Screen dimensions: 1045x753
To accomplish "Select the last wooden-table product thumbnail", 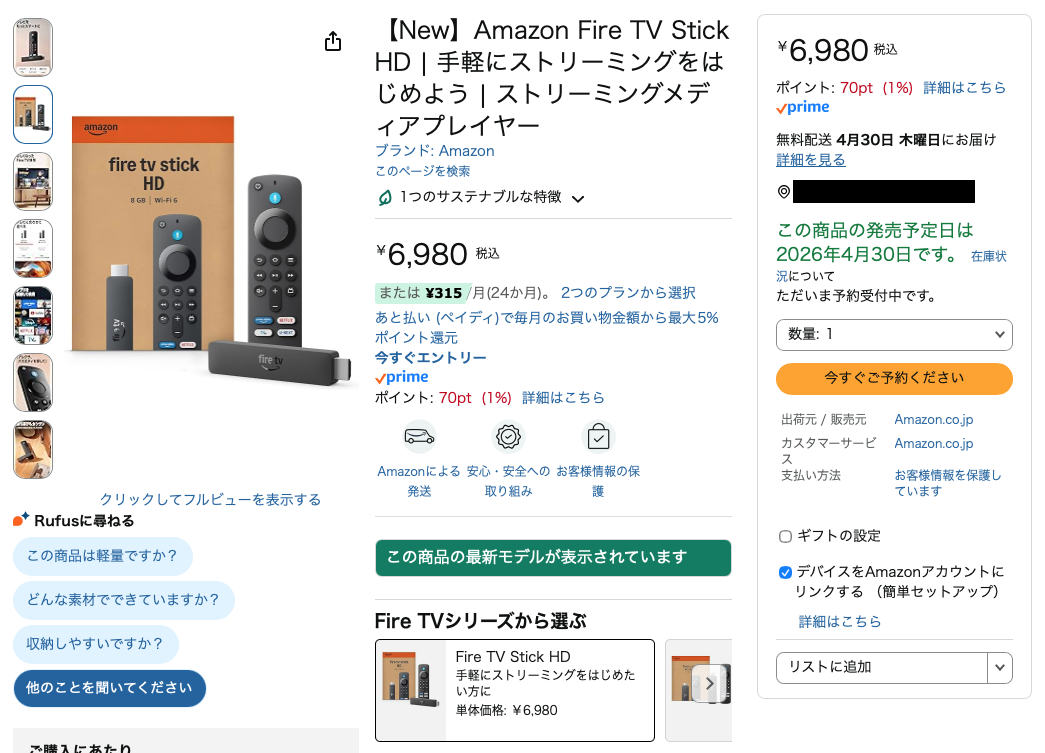I will pos(33,450).
